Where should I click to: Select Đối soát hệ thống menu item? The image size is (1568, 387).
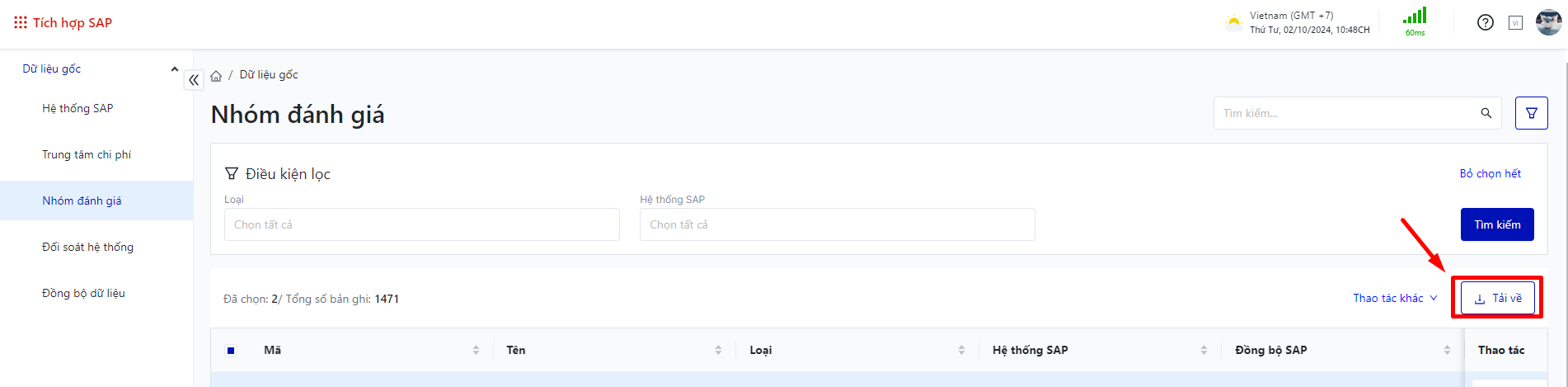click(x=87, y=247)
